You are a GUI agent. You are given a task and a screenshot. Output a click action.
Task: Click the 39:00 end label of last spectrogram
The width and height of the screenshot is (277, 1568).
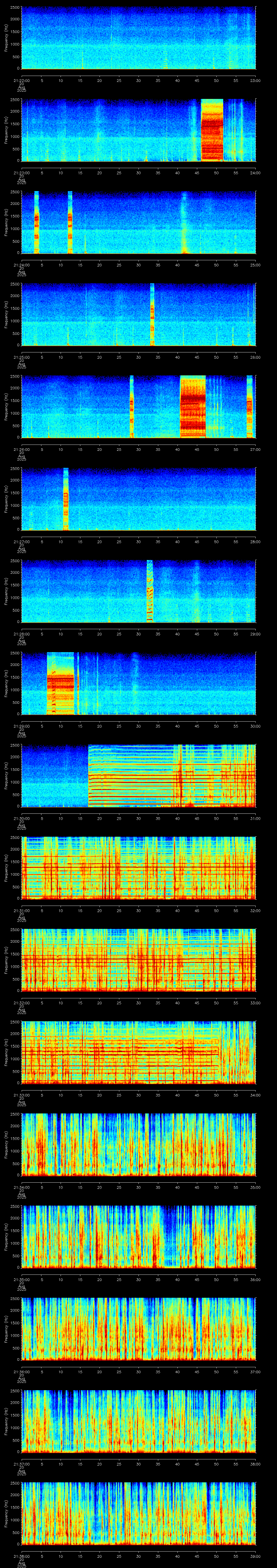pos(255,1556)
